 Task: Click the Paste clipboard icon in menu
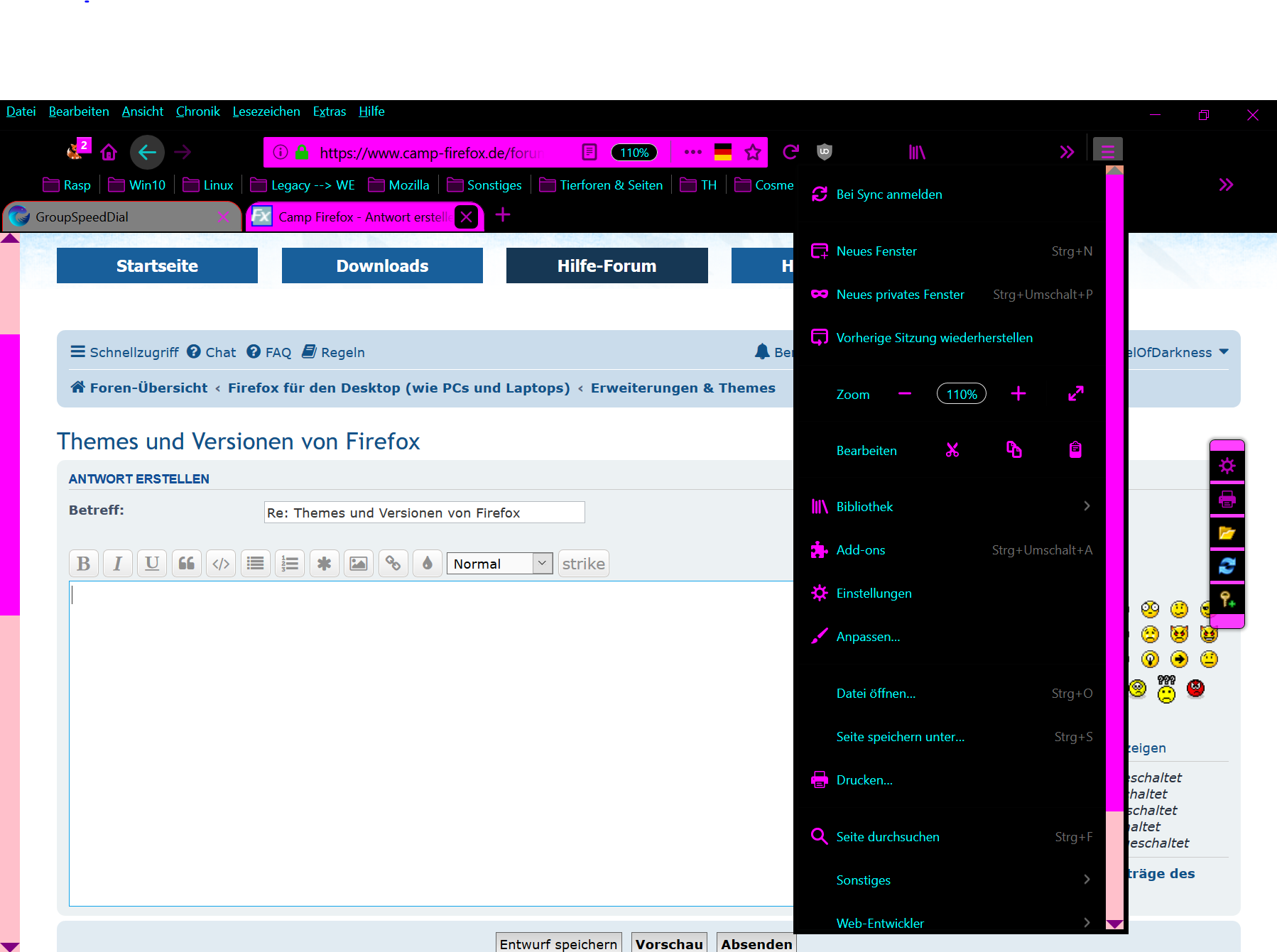pos(1075,450)
